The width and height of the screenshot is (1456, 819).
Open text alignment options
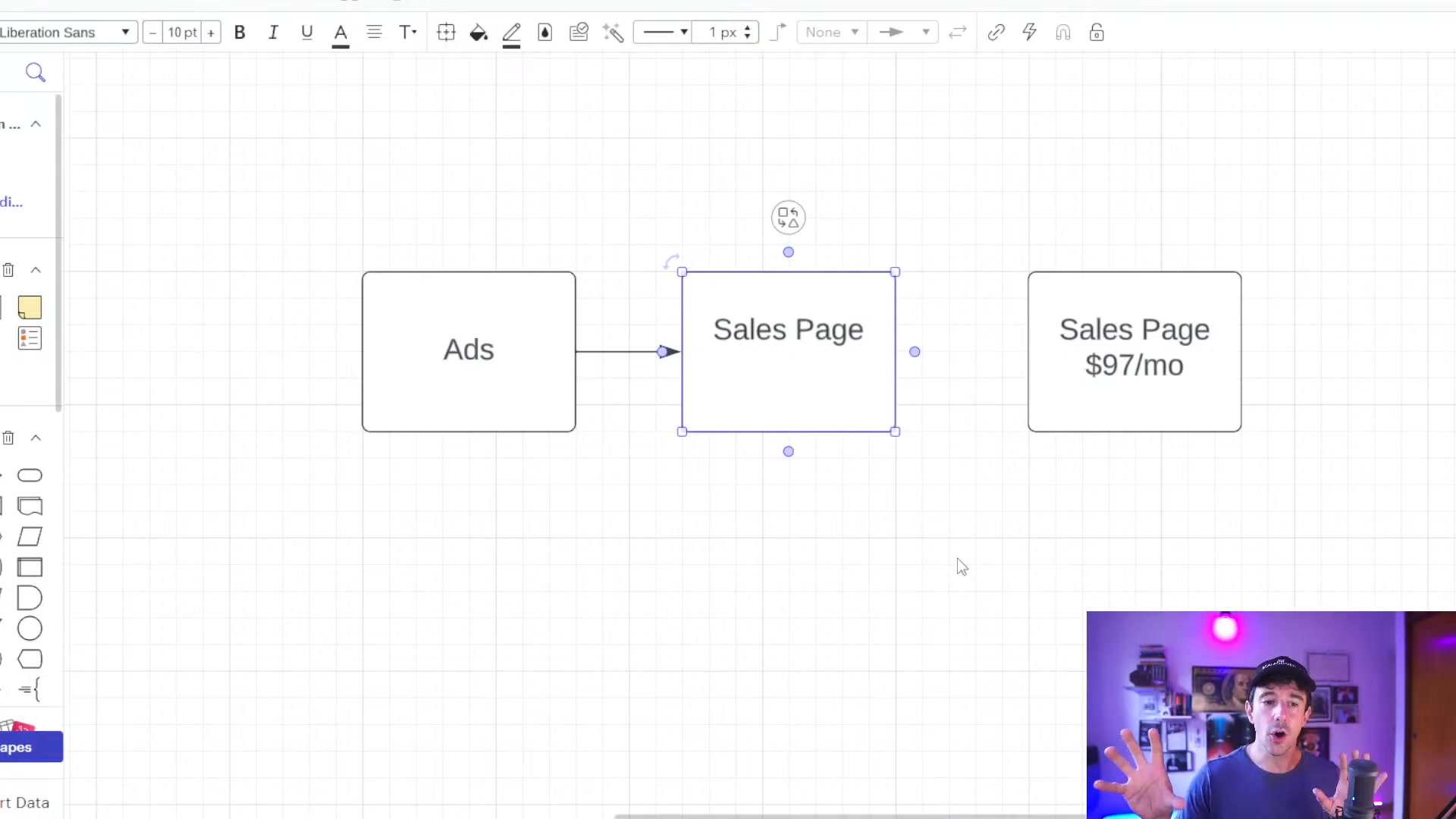[374, 33]
